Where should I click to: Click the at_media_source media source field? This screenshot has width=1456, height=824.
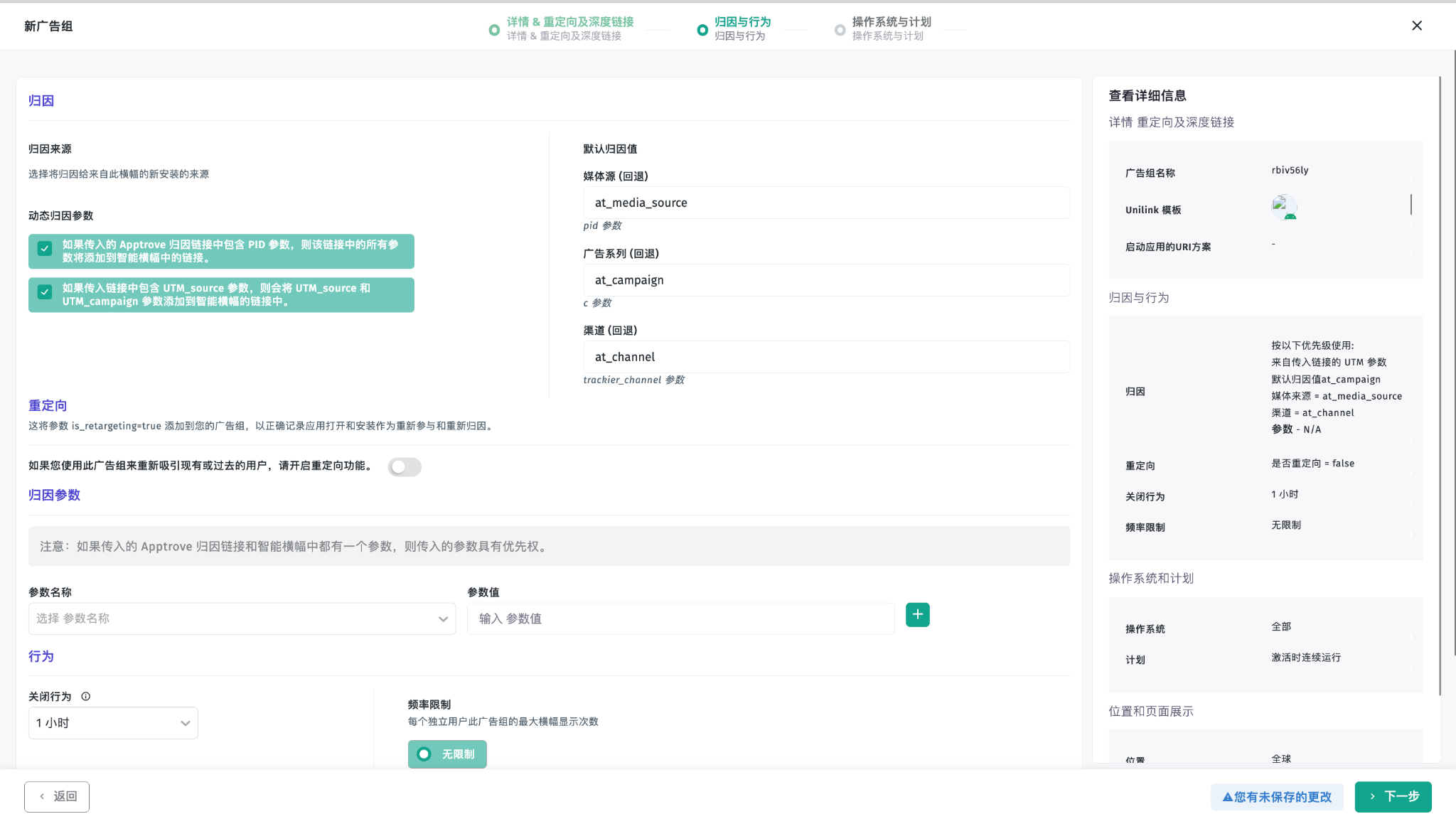coord(825,203)
